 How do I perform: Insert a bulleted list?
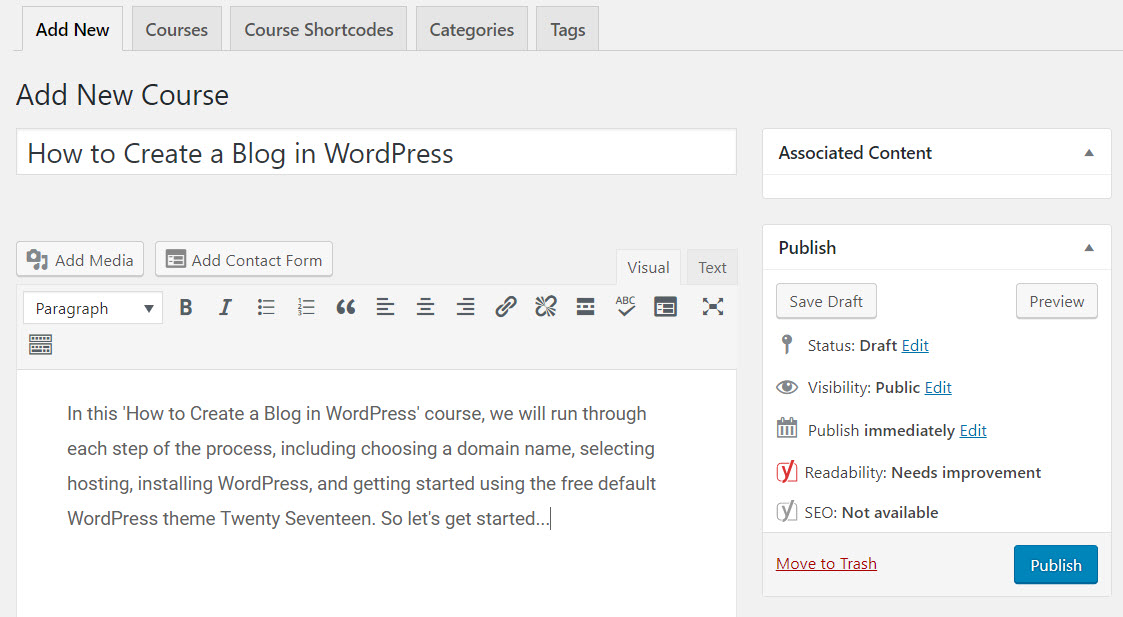(x=266, y=307)
